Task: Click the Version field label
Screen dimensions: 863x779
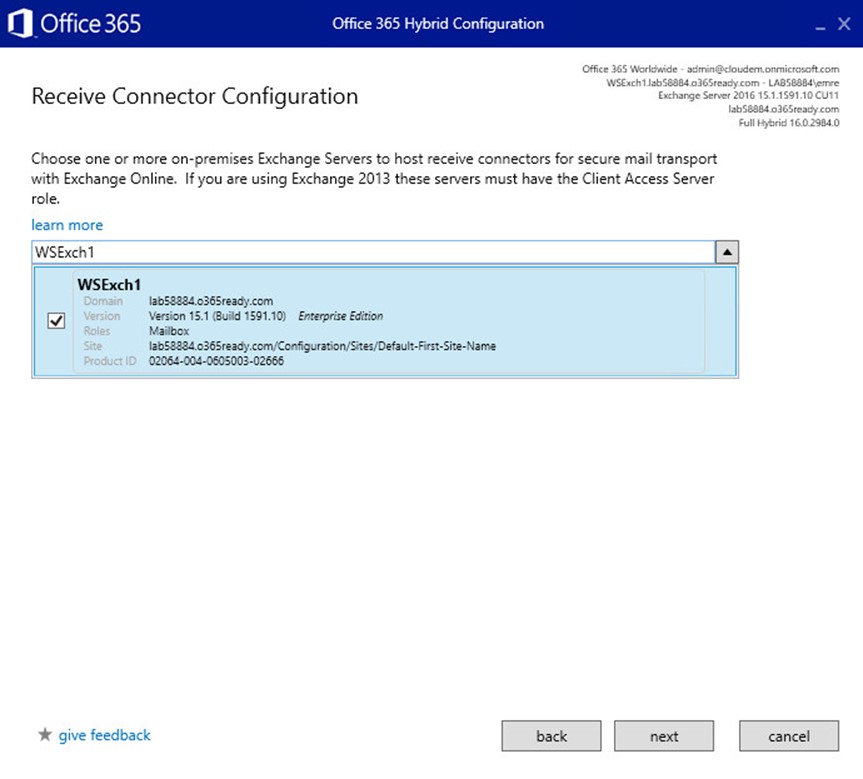Action: coord(102,316)
